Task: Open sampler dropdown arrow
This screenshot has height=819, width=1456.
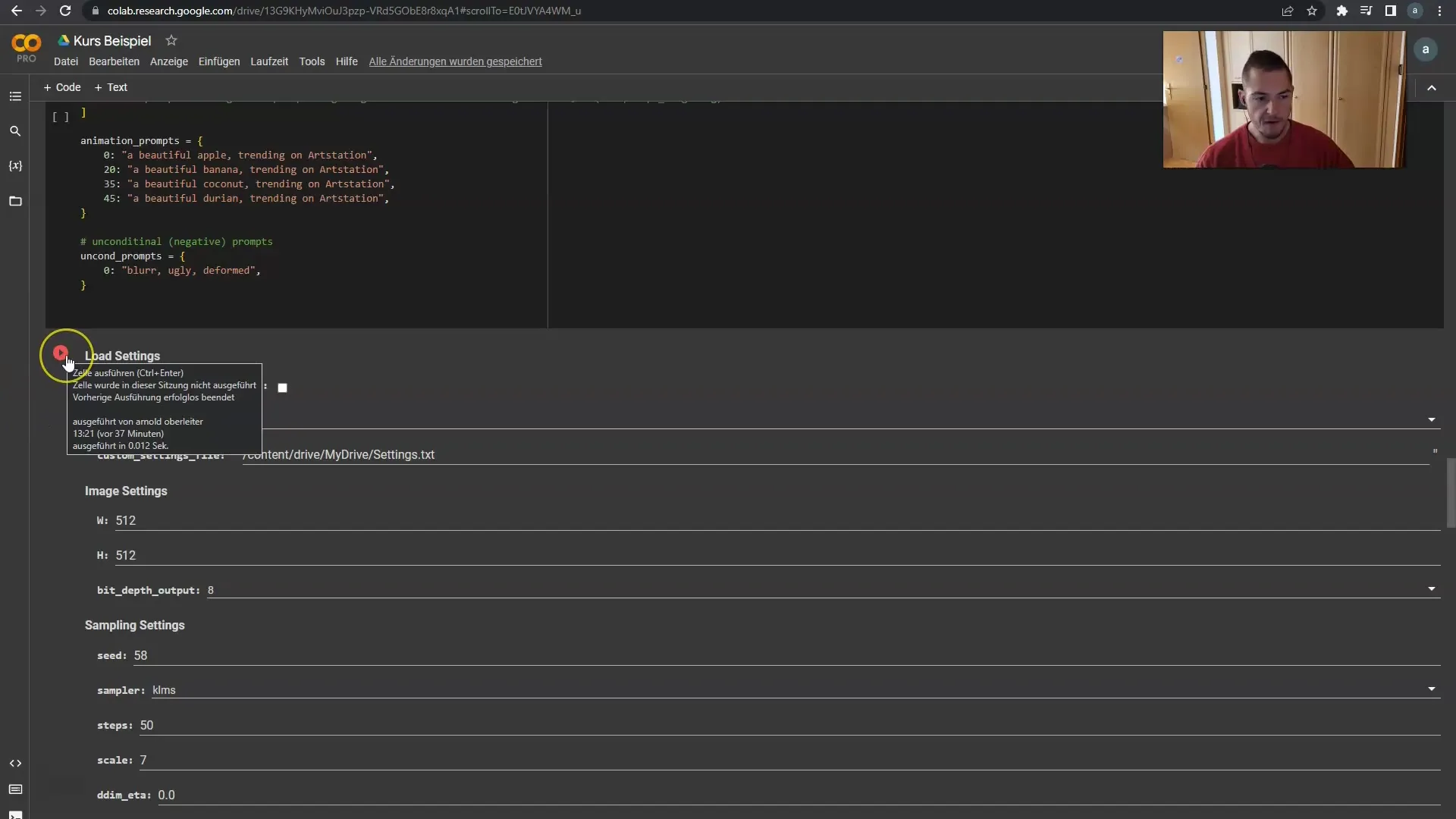Action: click(x=1432, y=689)
